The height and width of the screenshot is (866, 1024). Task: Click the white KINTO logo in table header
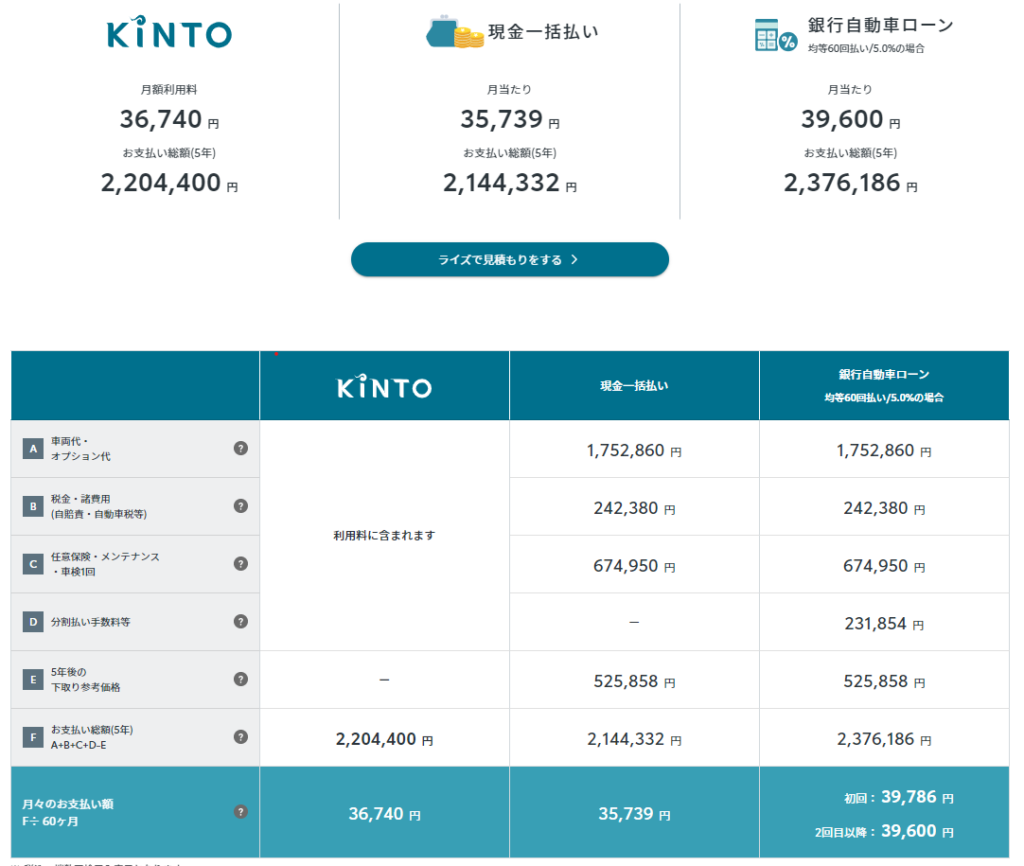point(384,387)
